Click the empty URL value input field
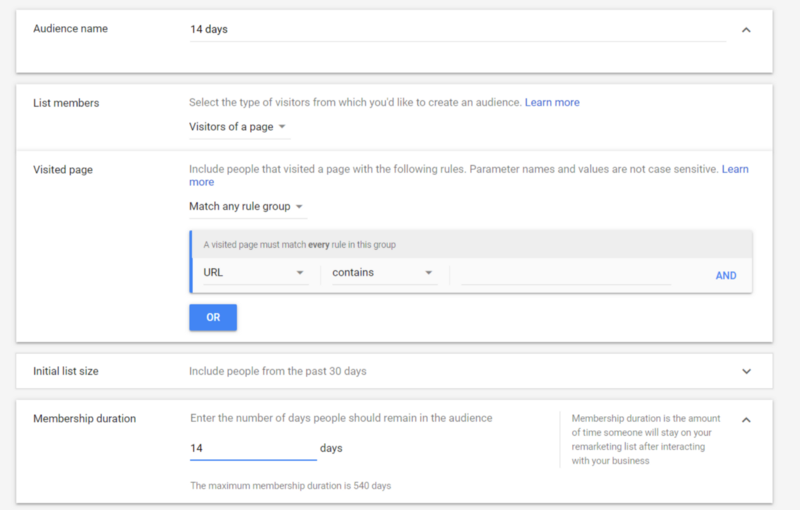800x510 pixels. pos(566,274)
